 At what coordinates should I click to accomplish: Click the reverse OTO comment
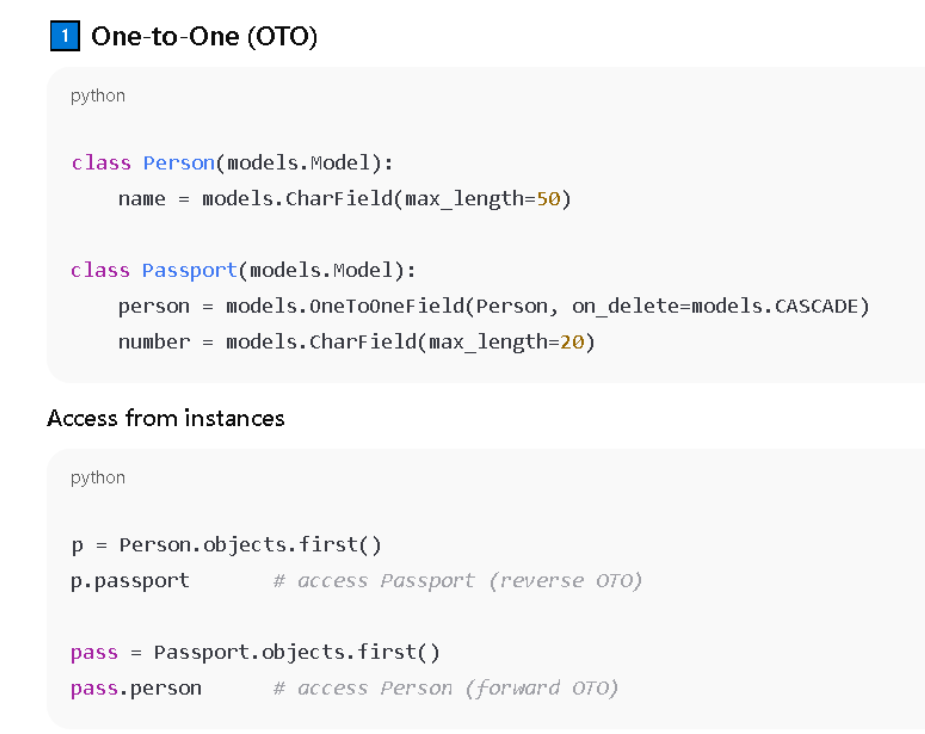click(457, 581)
